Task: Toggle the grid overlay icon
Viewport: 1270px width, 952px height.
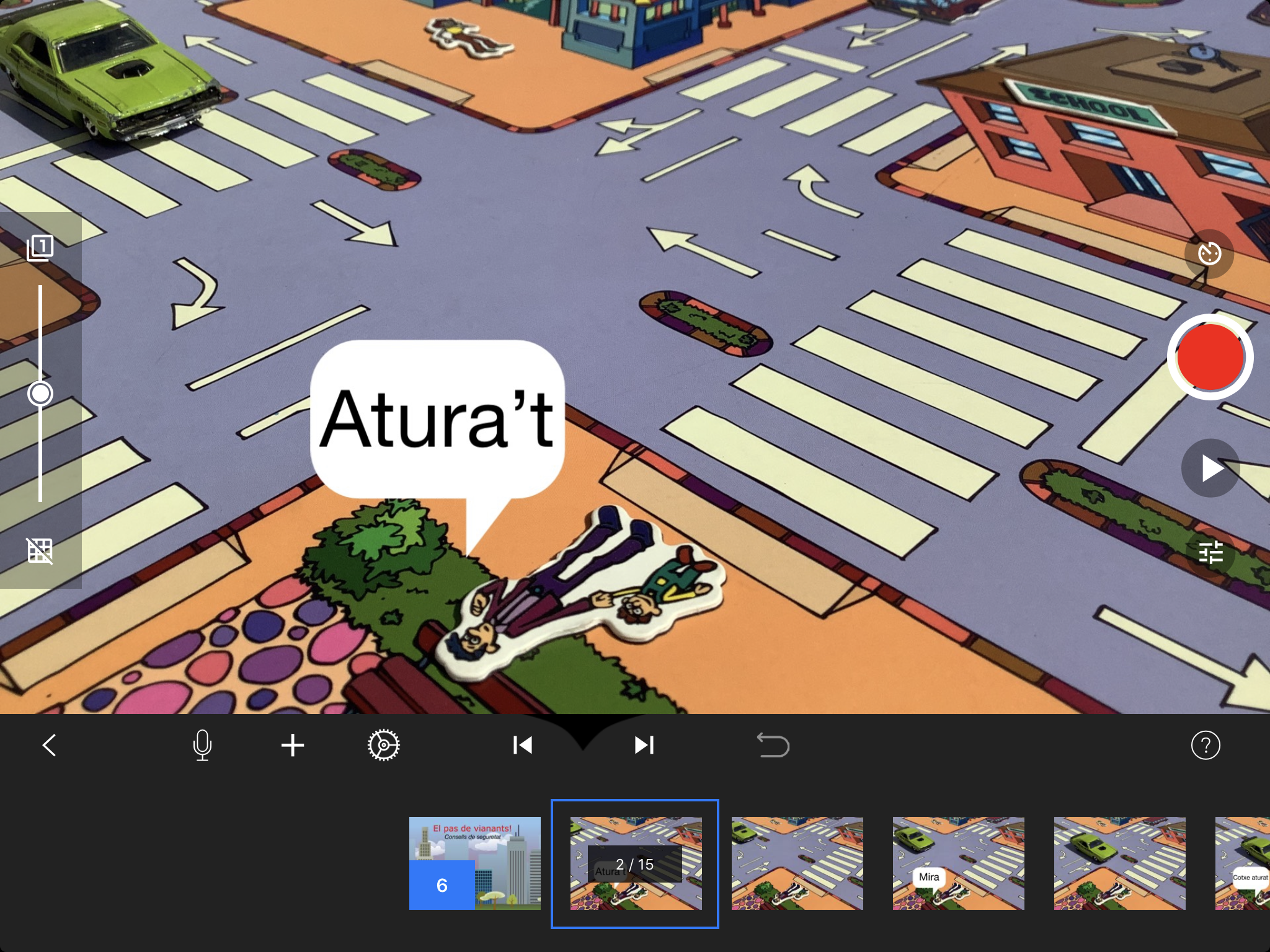Action: [40, 550]
